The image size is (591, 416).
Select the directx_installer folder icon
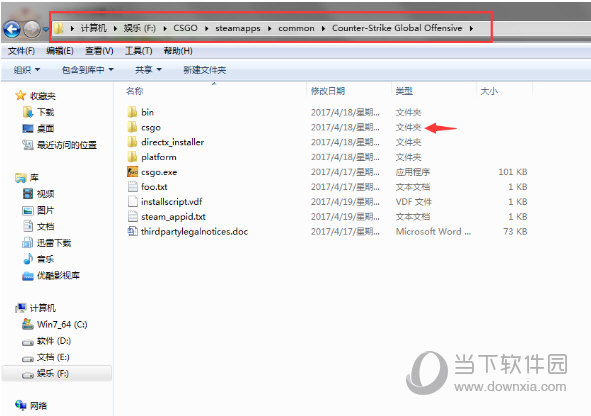coord(132,142)
